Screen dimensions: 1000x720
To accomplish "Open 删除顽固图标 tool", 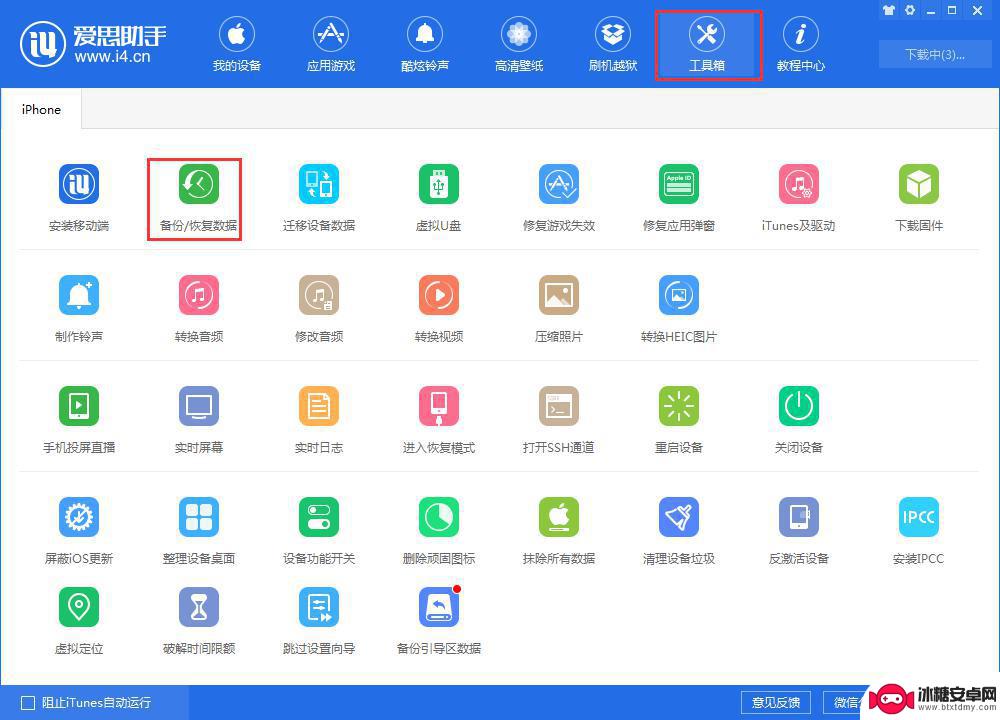I will click(438, 531).
